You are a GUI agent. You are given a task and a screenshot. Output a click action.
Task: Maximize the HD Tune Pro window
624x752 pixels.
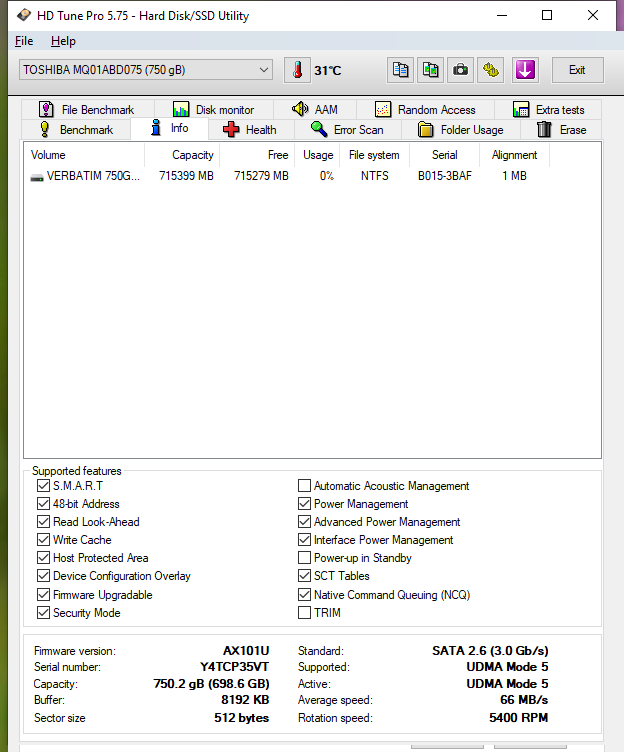547,15
